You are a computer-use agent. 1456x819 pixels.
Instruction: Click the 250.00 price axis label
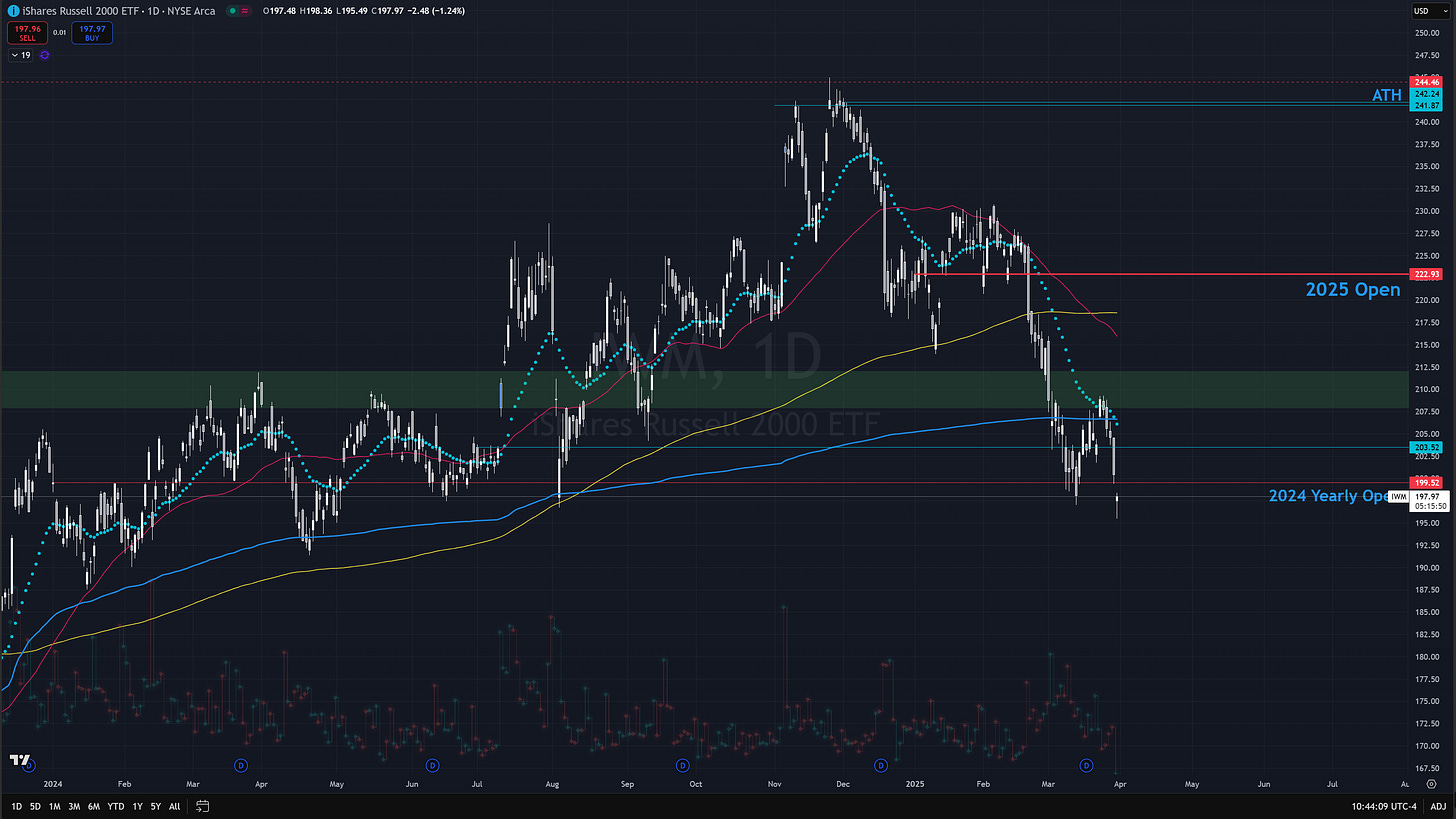(1427, 33)
